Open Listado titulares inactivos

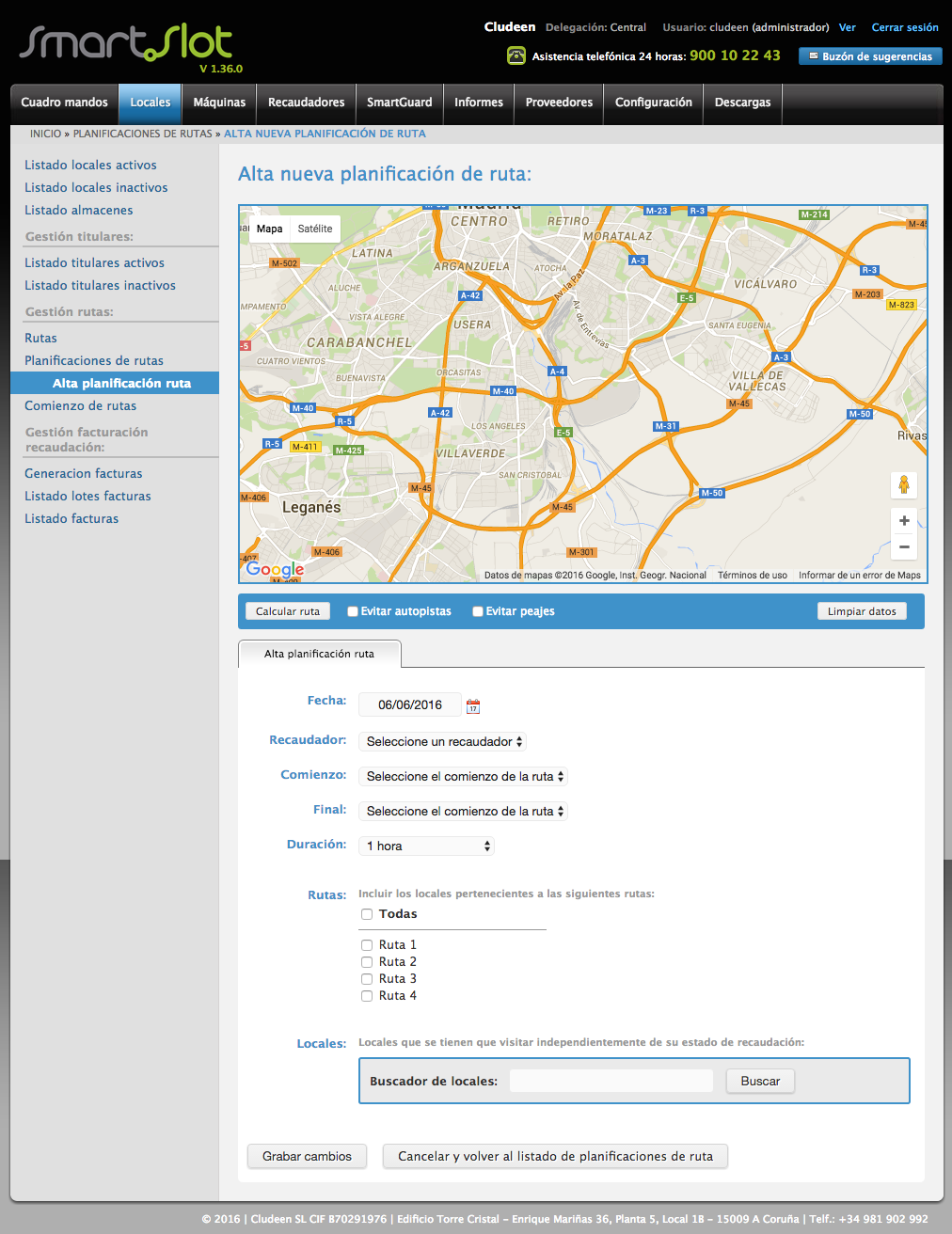point(100,285)
